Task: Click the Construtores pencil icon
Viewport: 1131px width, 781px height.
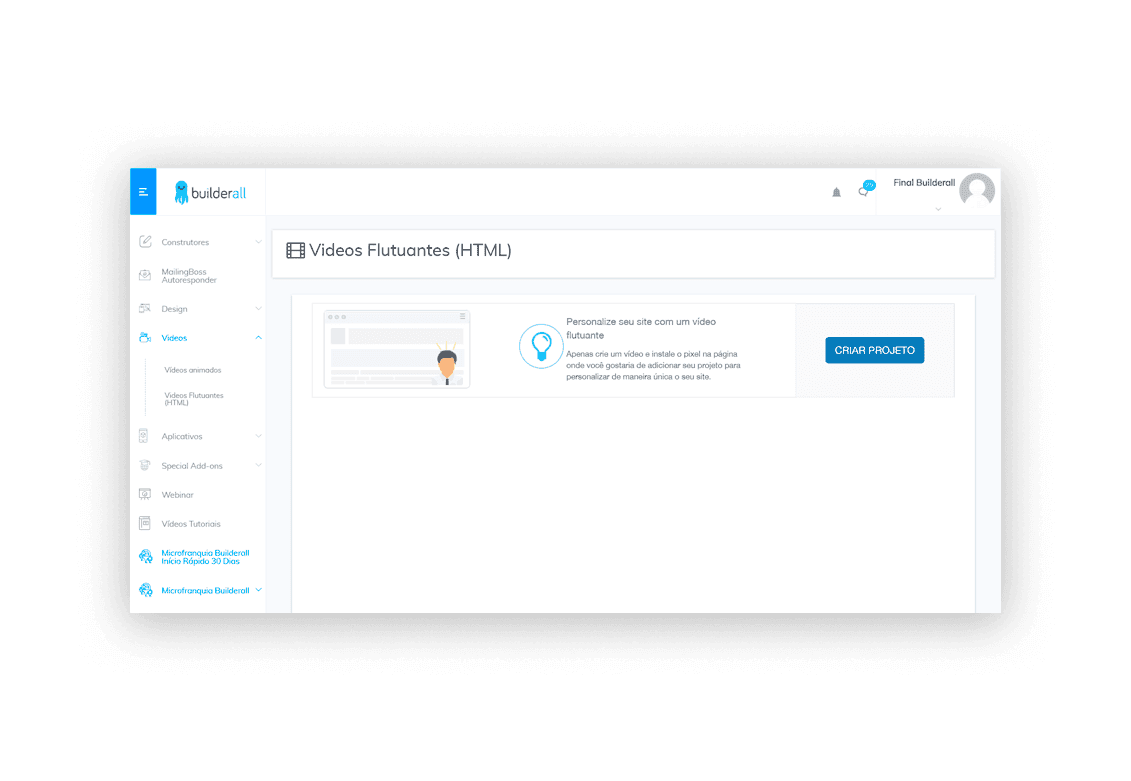Action: click(x=145, y=242)
